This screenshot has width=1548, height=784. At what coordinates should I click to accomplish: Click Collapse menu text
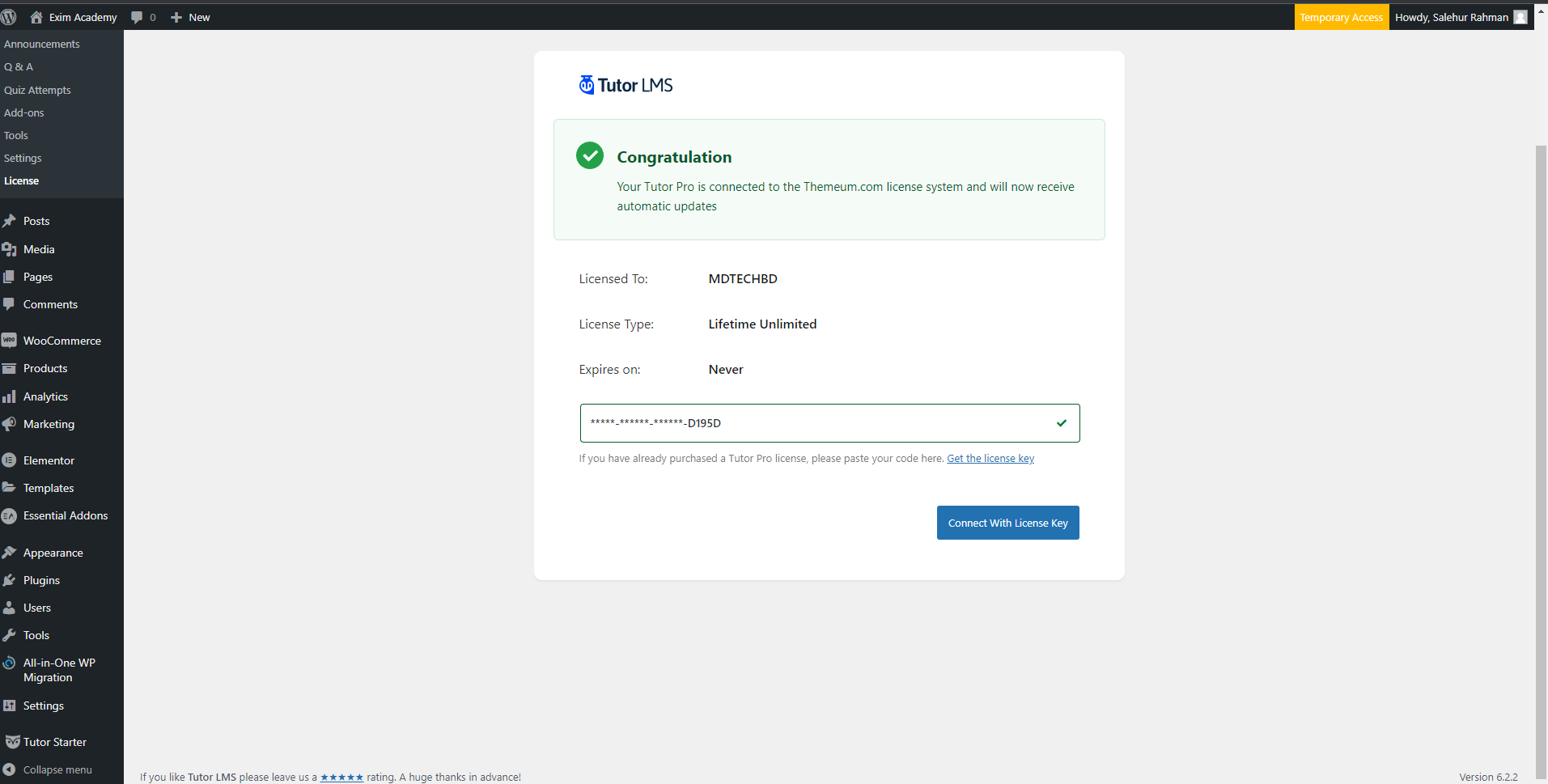click(57, 769)
